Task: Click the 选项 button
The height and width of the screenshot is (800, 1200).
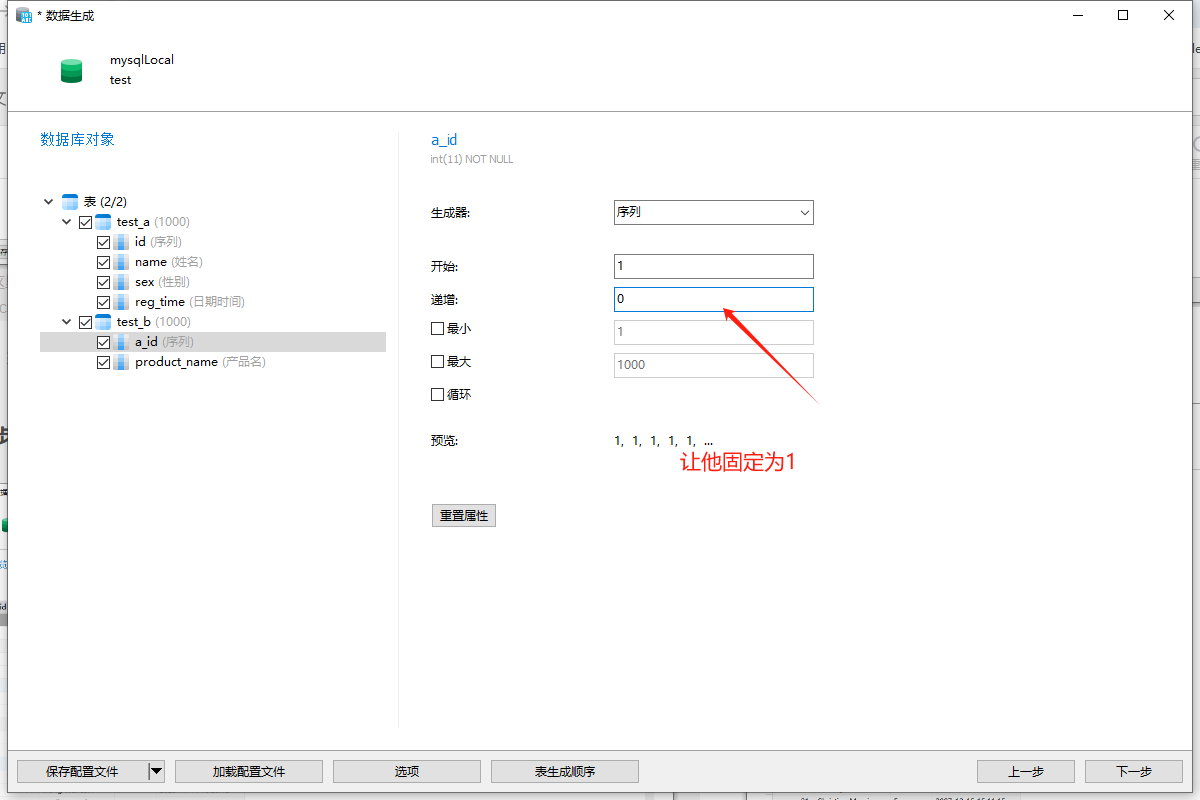Action: point(407,771)
